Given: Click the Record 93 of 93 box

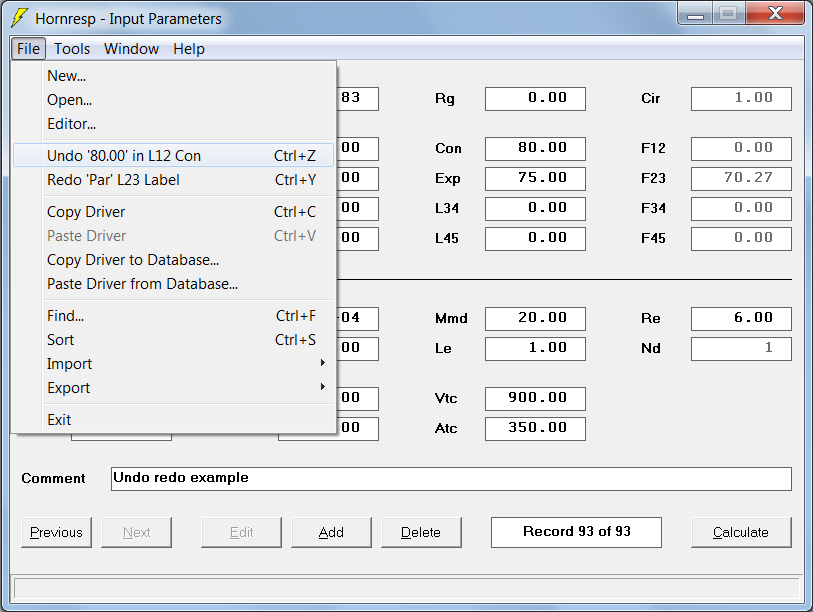Looking at the screenshot, I should pos(576,532).
